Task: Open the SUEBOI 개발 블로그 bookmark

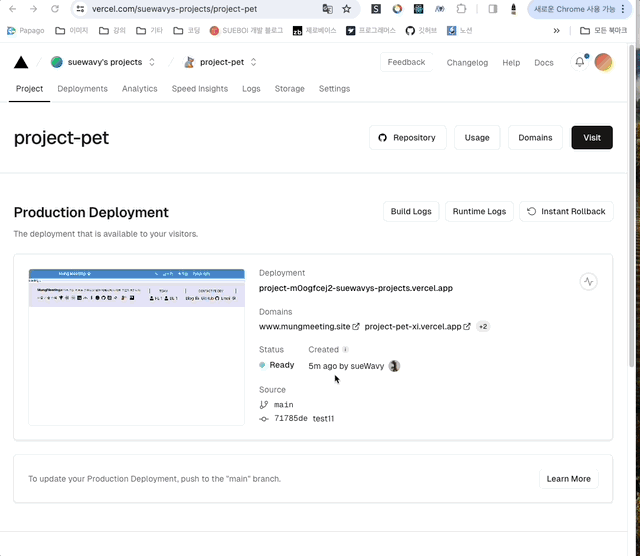Action: point(247,31)
